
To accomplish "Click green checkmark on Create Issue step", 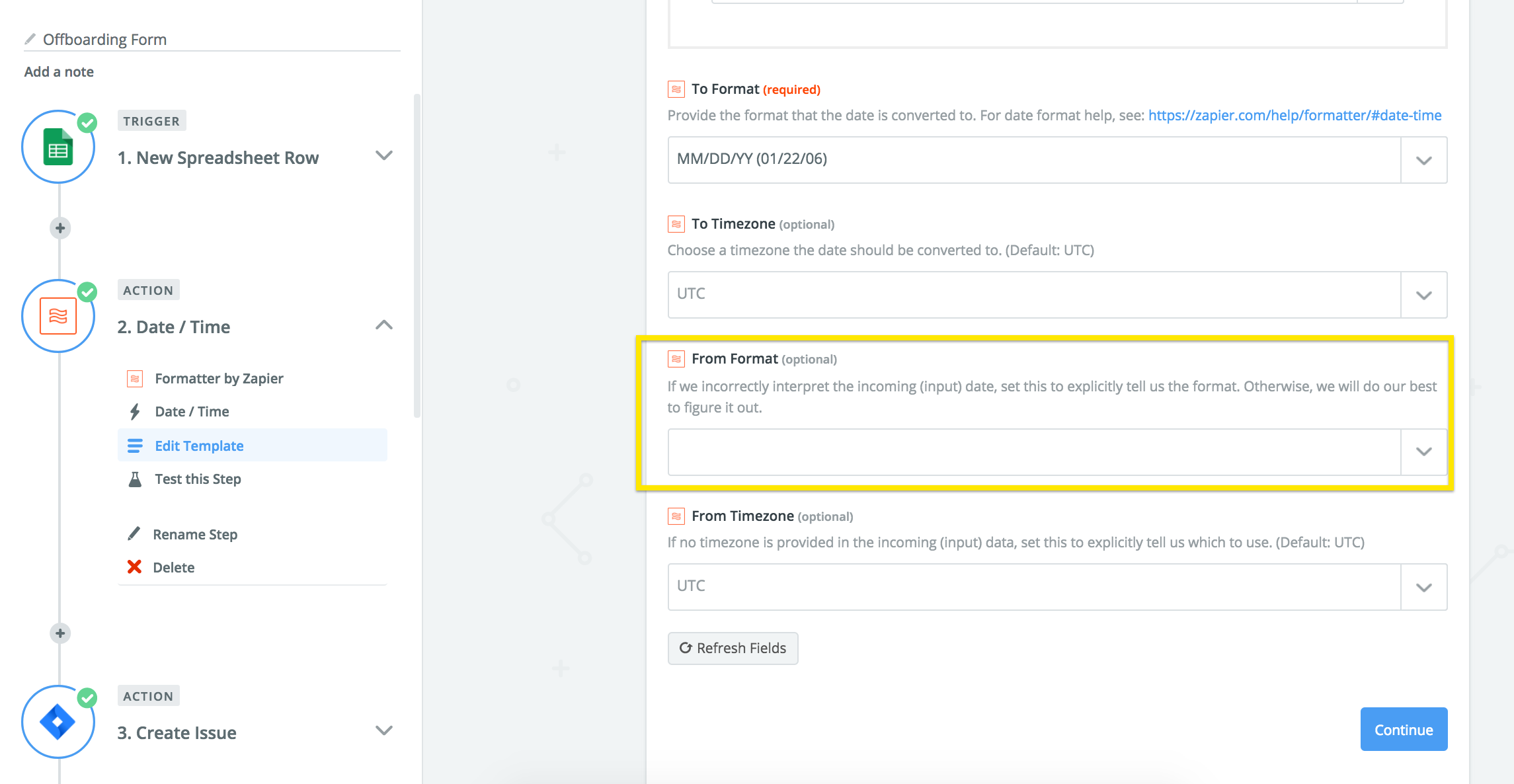I will coord(87,697).
